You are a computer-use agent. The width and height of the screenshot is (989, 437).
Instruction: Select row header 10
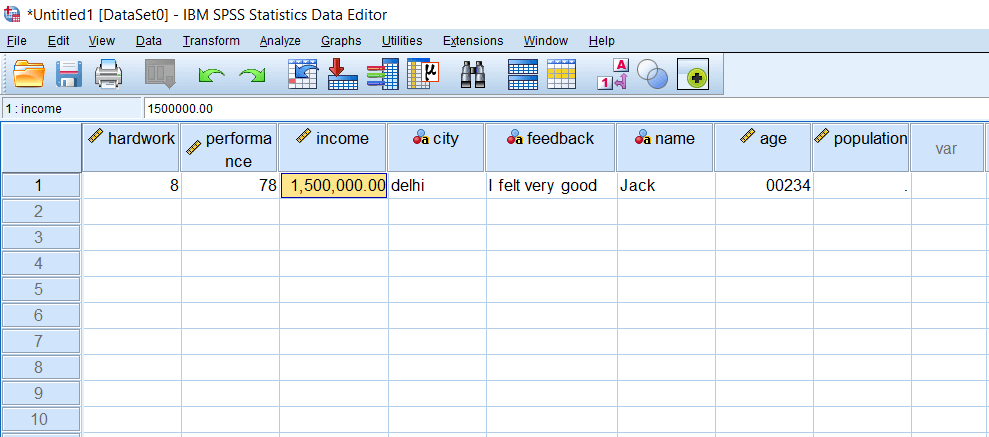(40, 419)
